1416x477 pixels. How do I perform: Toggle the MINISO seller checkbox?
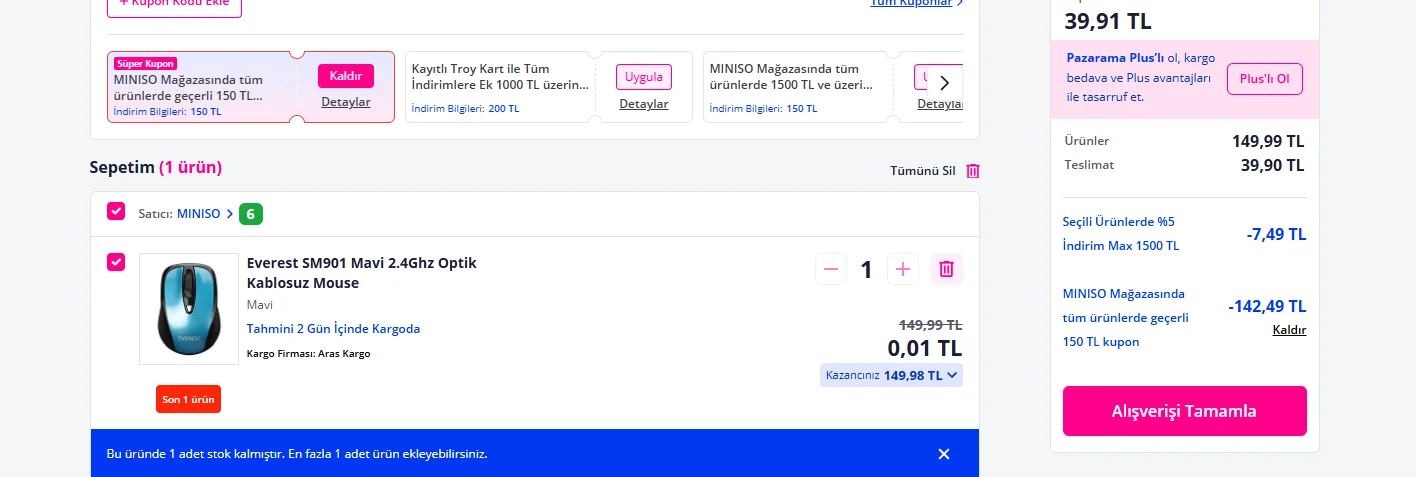[116, 211]
